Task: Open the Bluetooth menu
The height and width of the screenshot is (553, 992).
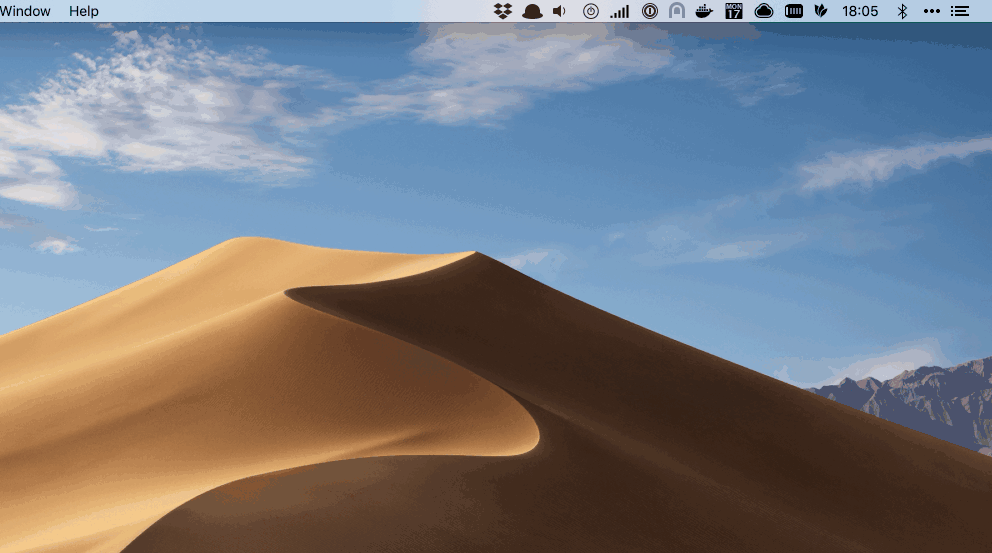Action: tap(902, 11)
